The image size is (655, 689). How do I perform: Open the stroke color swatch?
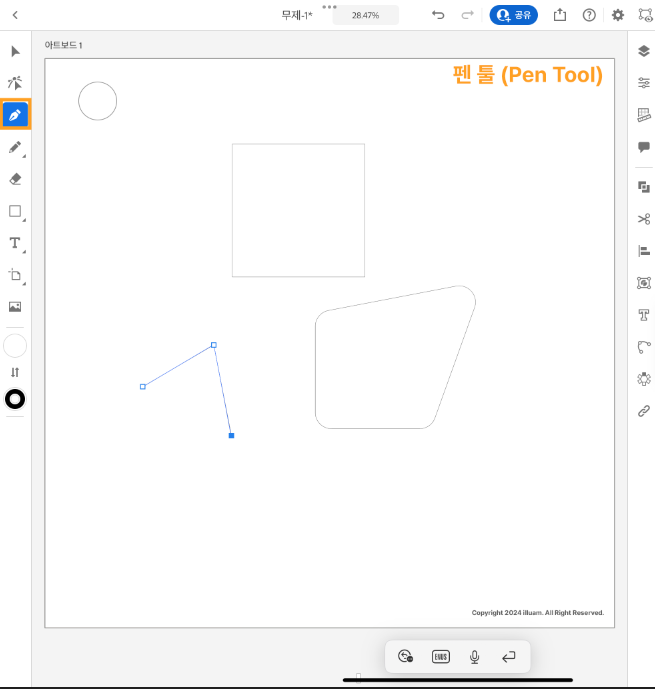15,399
